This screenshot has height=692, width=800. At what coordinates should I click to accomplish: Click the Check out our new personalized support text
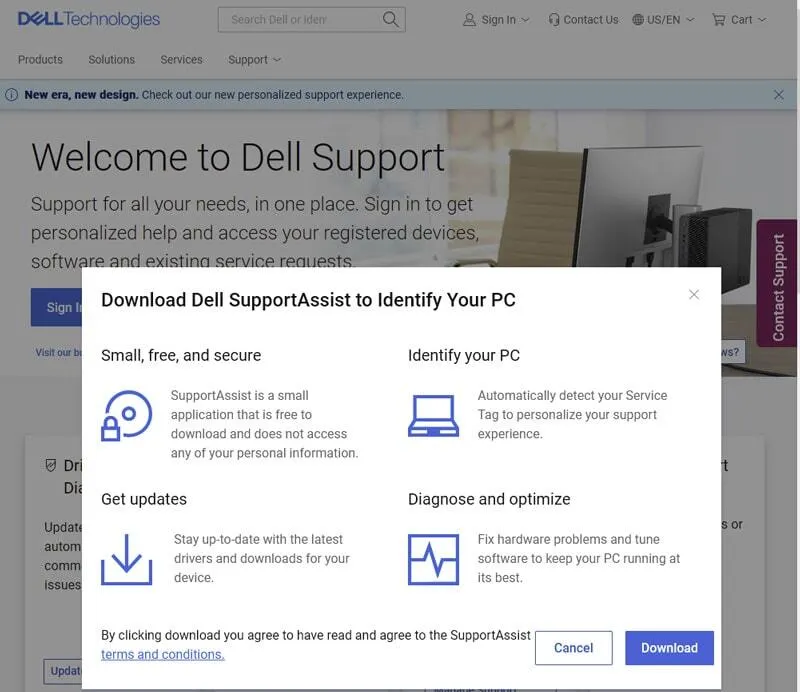[272, 95]
